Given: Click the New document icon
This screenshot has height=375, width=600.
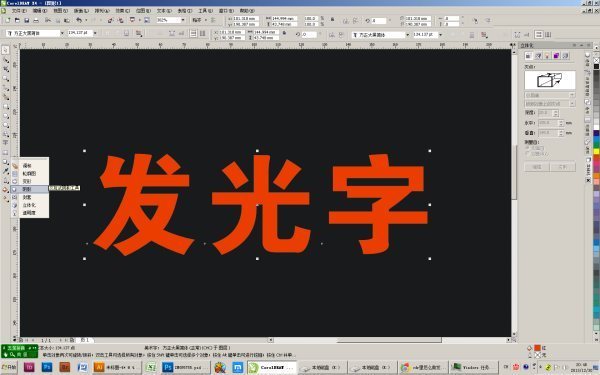Looking at the screenshot, I should point(8,20).
